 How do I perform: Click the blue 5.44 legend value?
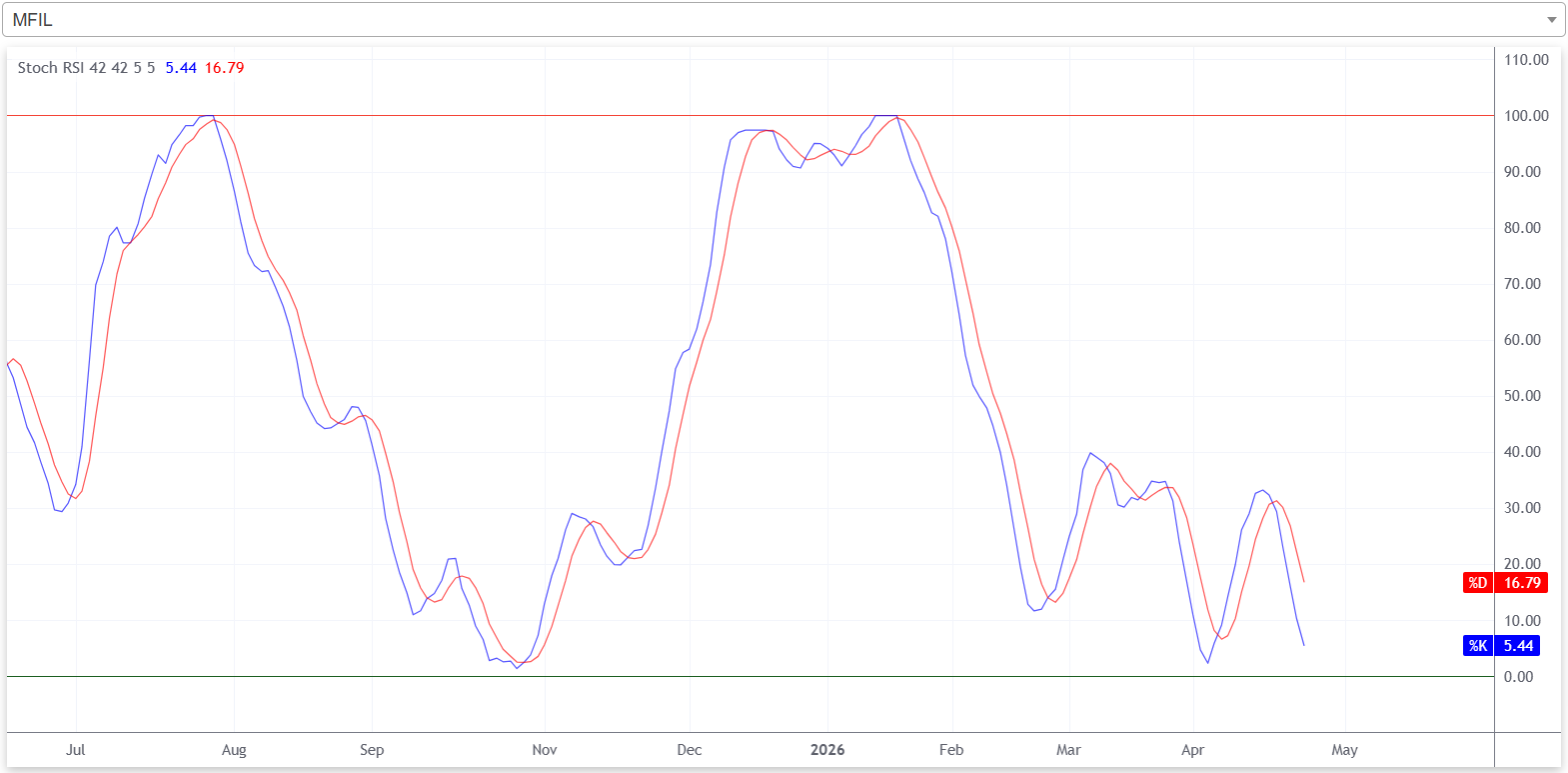click(181, 68)
